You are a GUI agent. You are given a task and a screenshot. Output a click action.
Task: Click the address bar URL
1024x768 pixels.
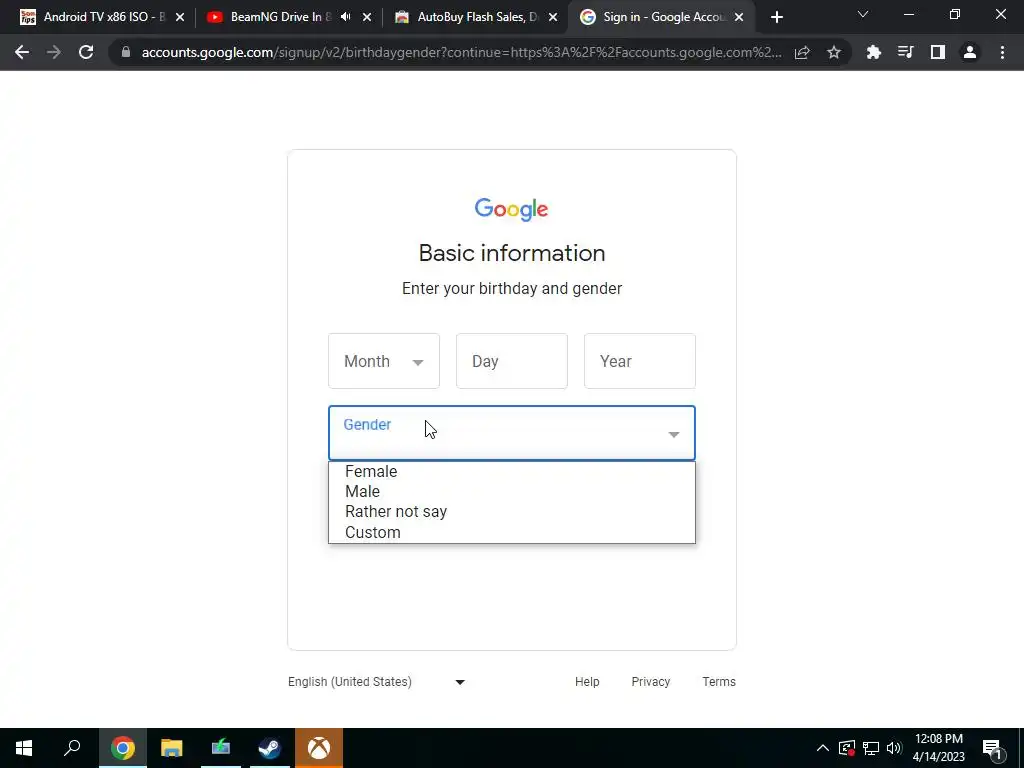(x=461, y=52)
